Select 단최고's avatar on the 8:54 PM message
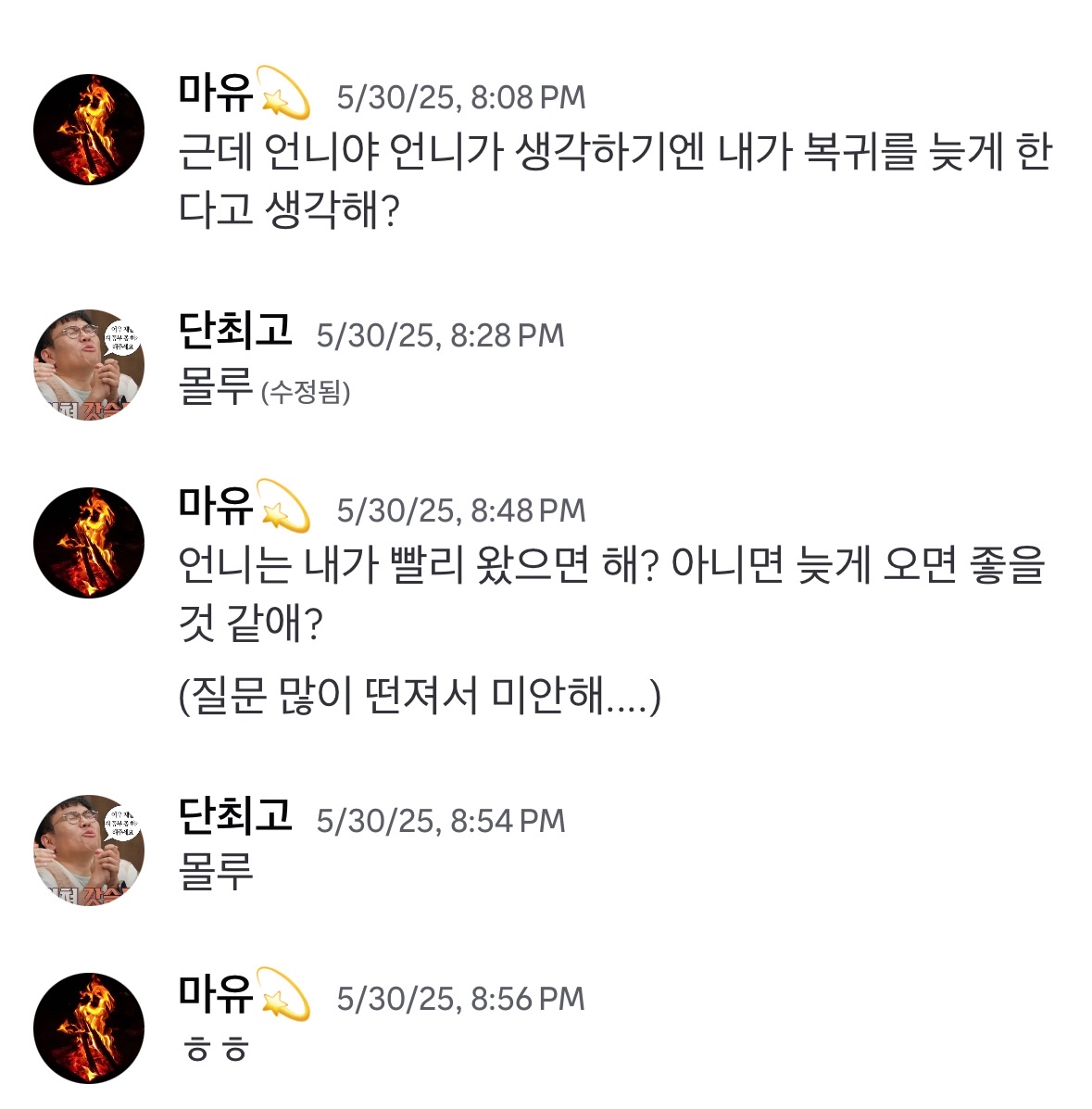Screen dimensions: 1092x1109 click(x=89, y=850)
